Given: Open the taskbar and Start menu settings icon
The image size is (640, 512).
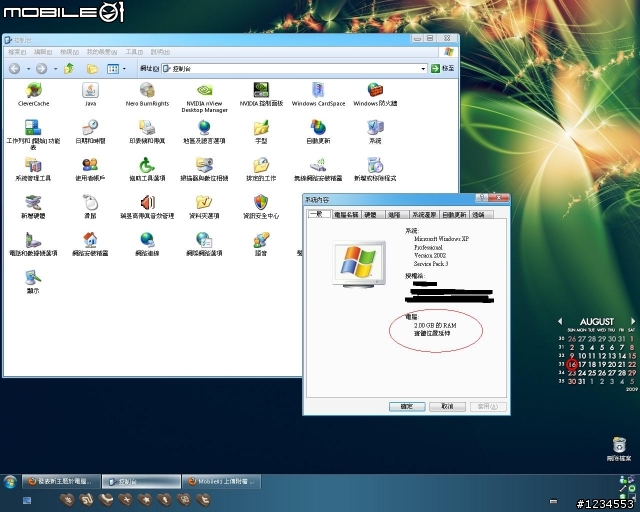Looking at the screenshot, I should click(x=33, y=134).
